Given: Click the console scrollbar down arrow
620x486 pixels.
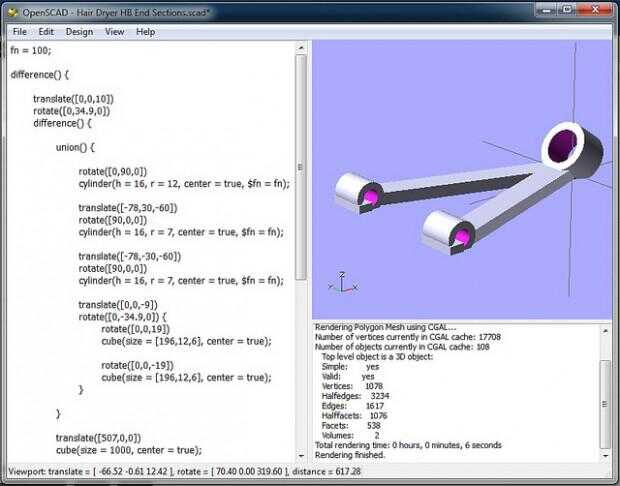Looking at the screenshot, I should coord(605,456).
